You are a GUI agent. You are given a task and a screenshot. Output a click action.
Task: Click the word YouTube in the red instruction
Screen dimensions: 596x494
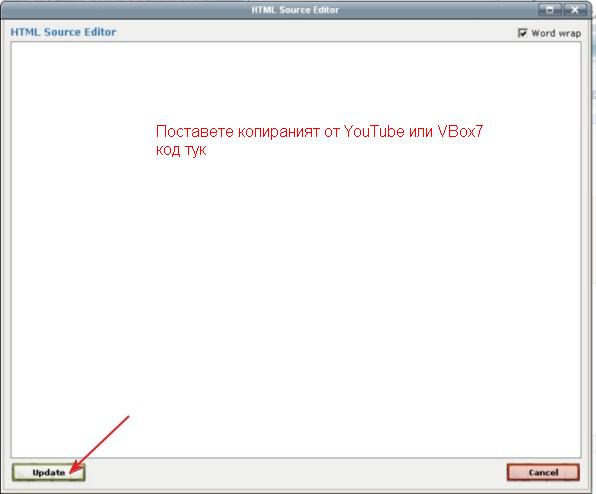point(374,131)
